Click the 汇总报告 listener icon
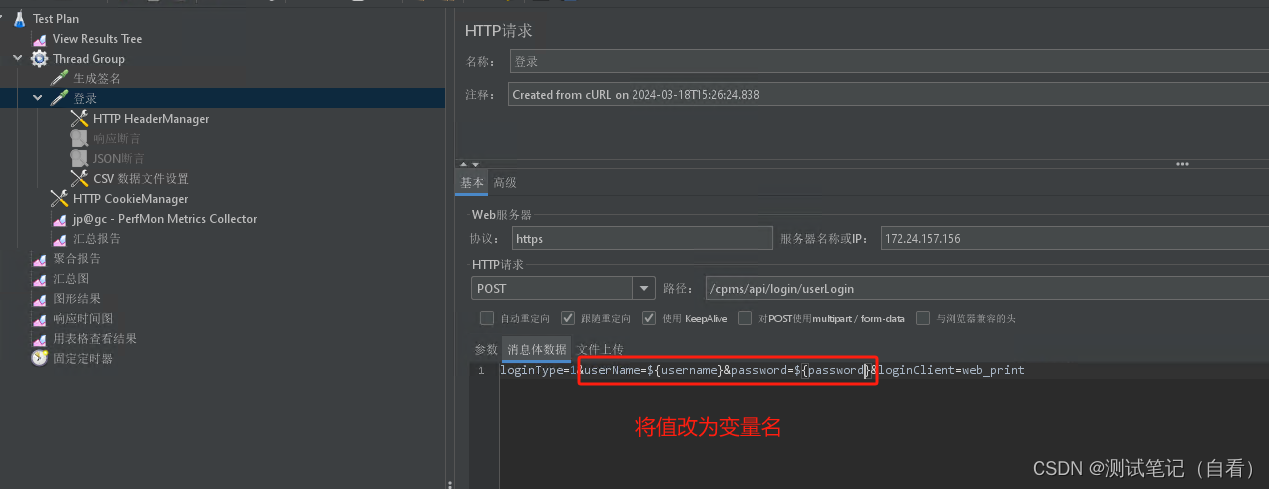Viewport: 1269px width, 489px height. tap(60, 239)
